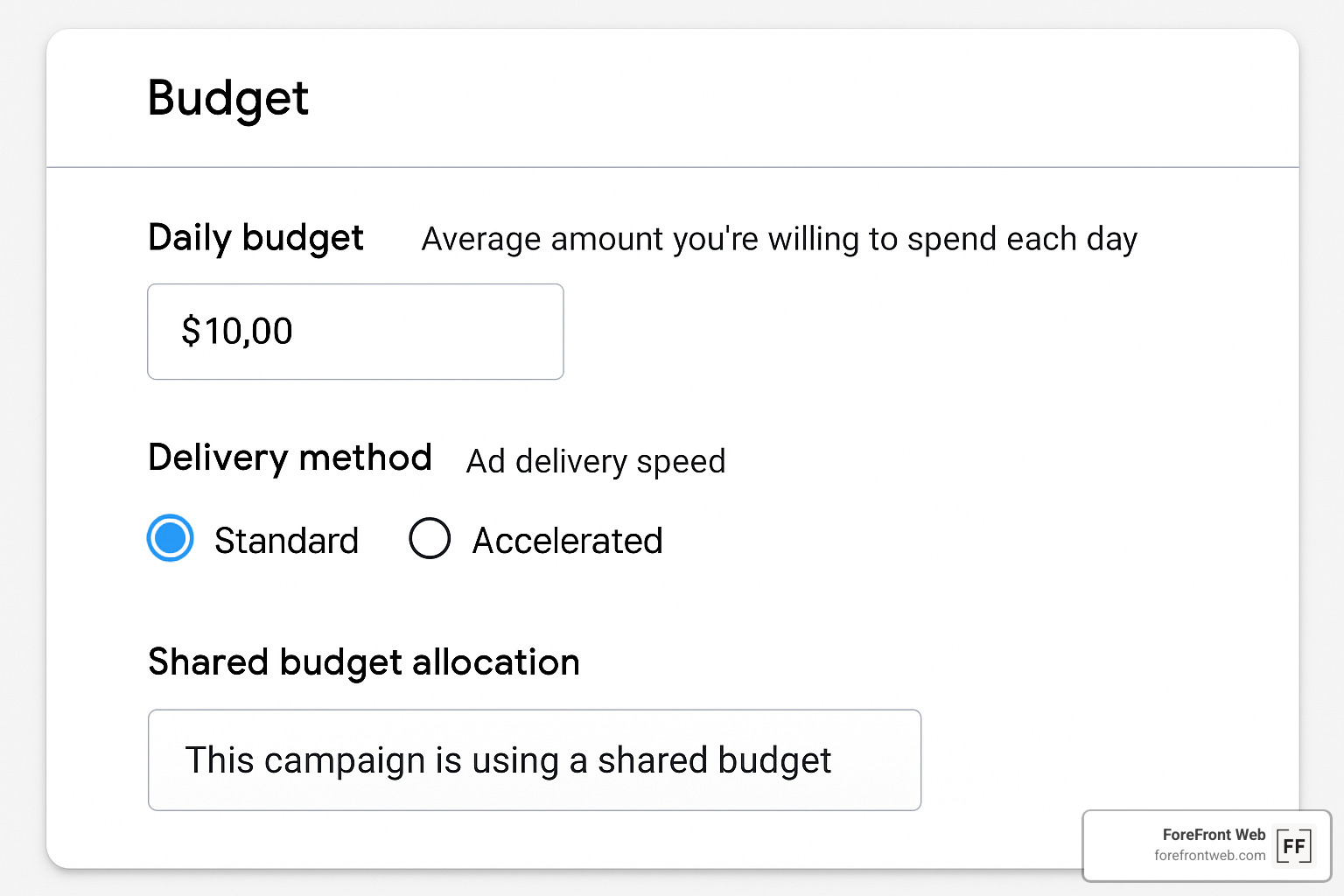Click the FF logo icon
Screen dimensions: 1344x896
[x=1295, y=845]
